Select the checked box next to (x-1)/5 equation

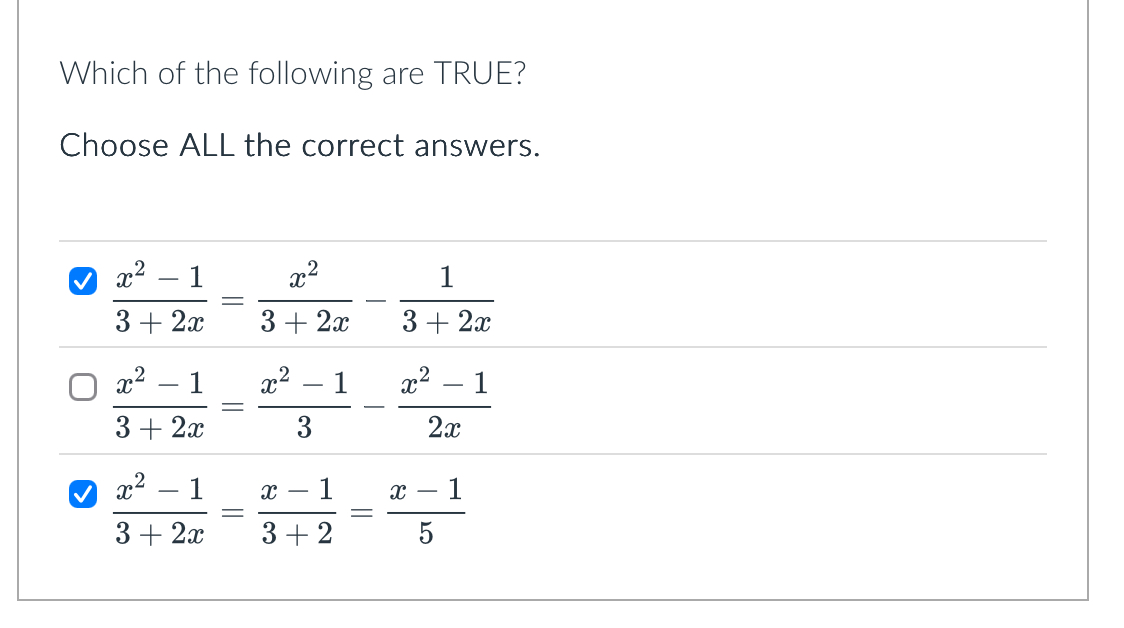point(82,492)
